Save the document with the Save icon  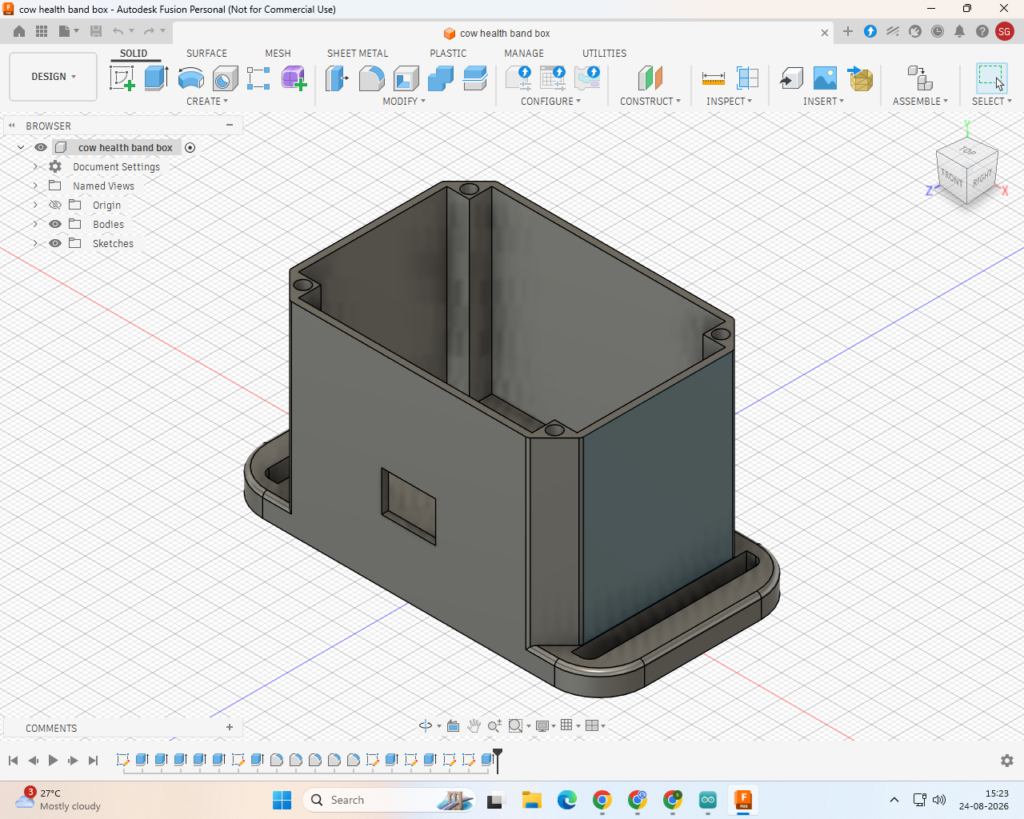[96, 31]
